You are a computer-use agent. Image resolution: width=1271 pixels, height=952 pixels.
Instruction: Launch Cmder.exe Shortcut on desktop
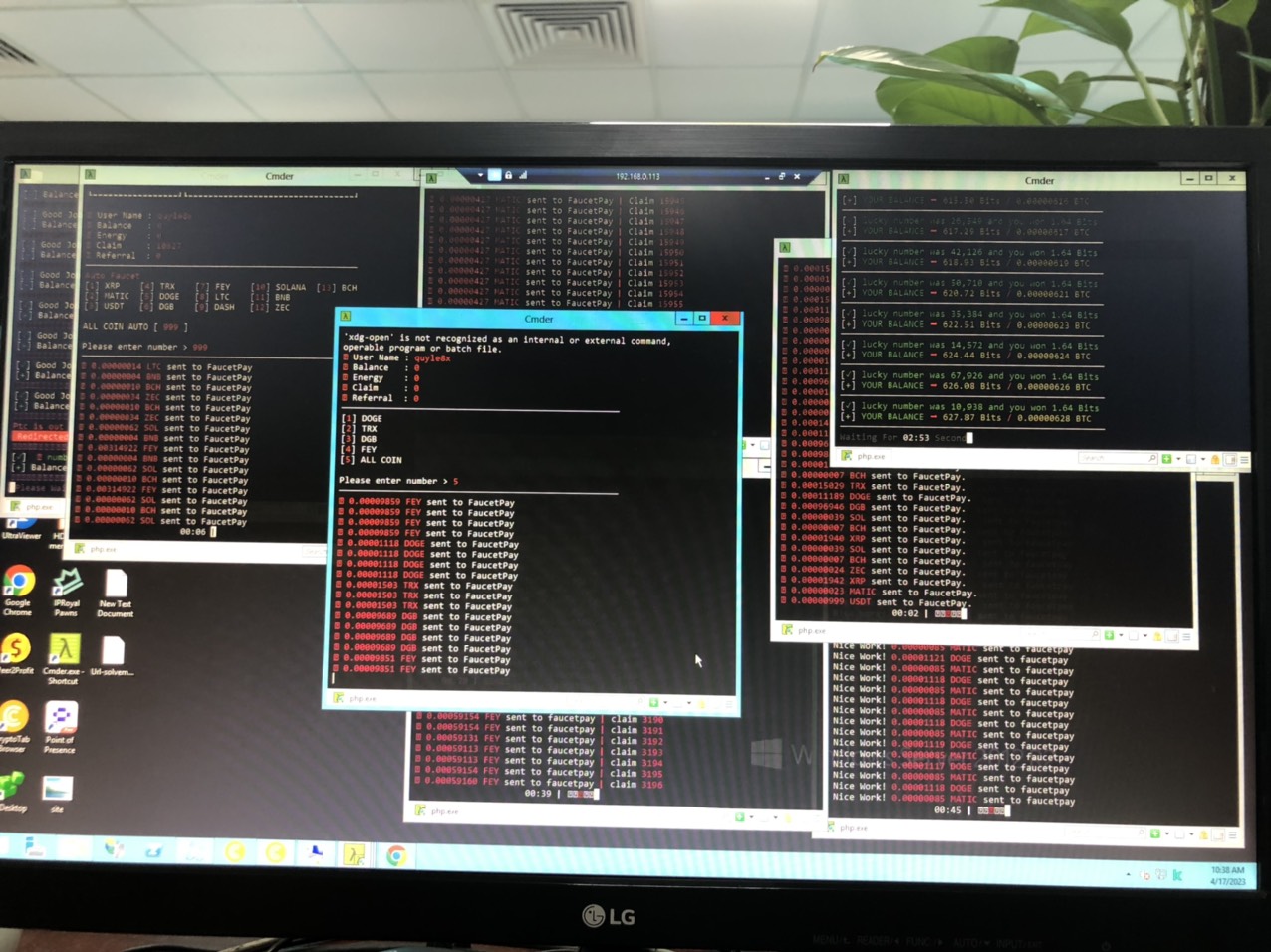pos(63,660)
